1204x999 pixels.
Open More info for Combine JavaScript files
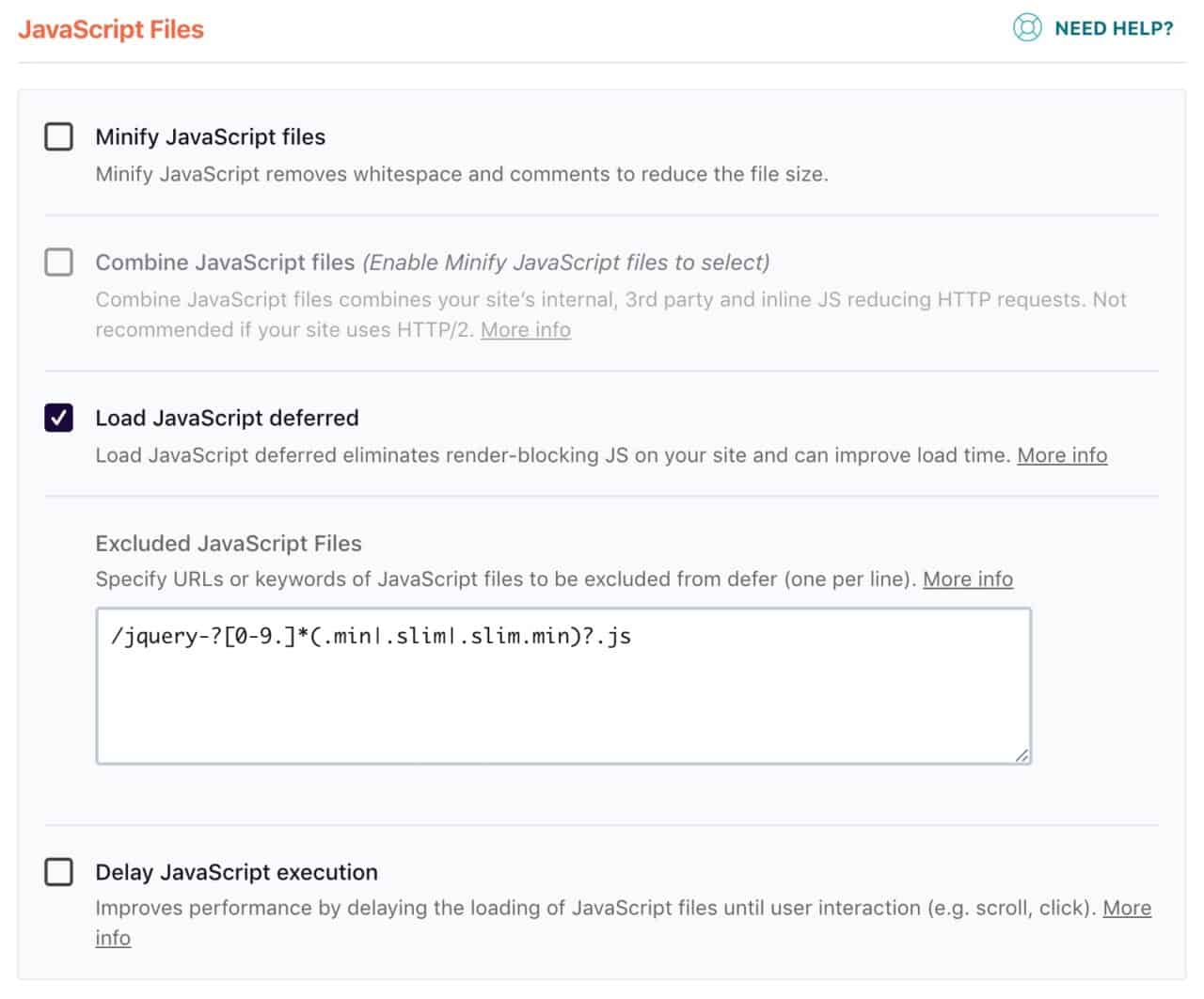click(525, 329)
